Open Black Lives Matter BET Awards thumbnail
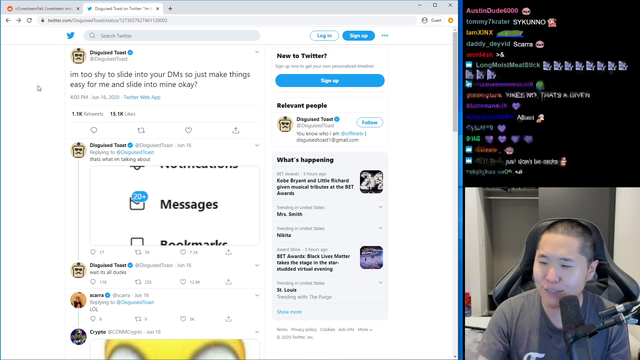 [x=371, y=257]
